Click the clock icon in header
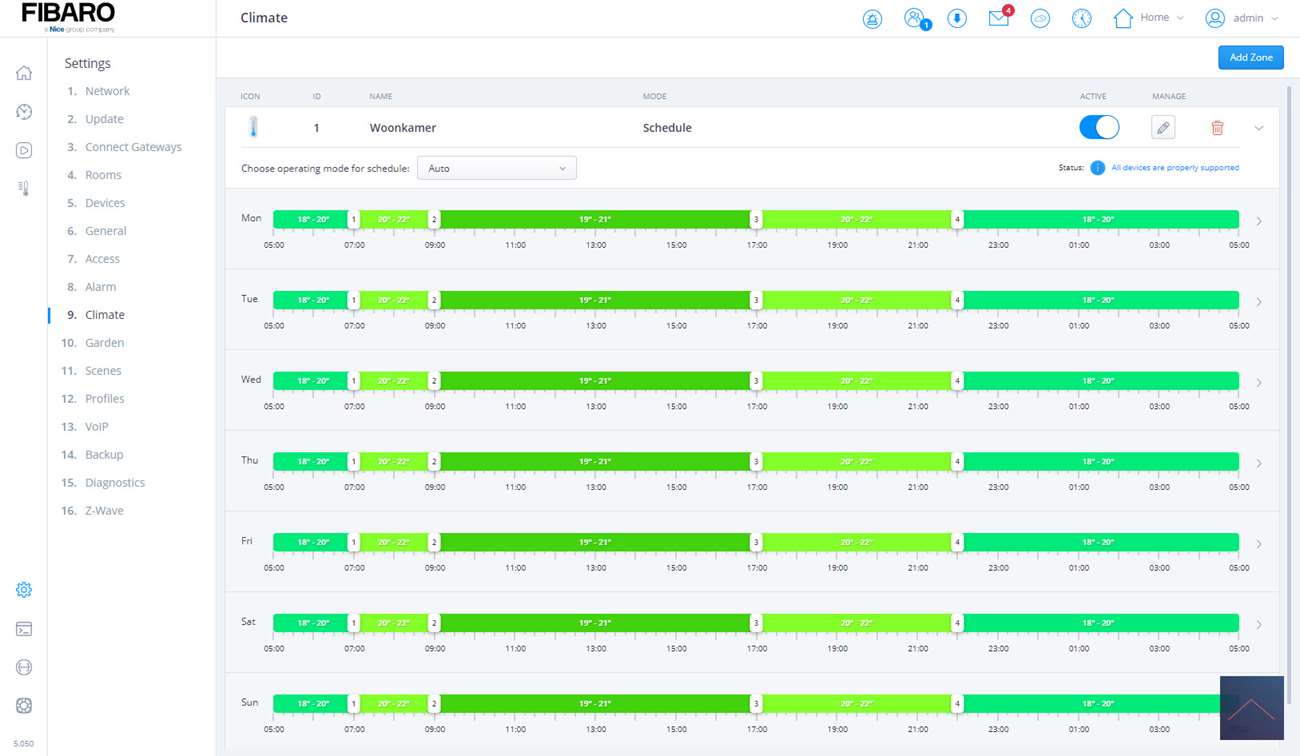This screenshot has height=756, width=1300. click(1081, 19)
